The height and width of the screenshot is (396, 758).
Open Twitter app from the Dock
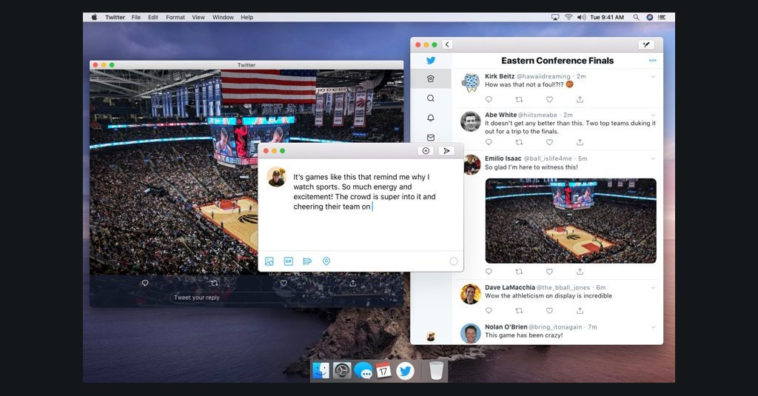pyautogui.click(x=405, y=371)
